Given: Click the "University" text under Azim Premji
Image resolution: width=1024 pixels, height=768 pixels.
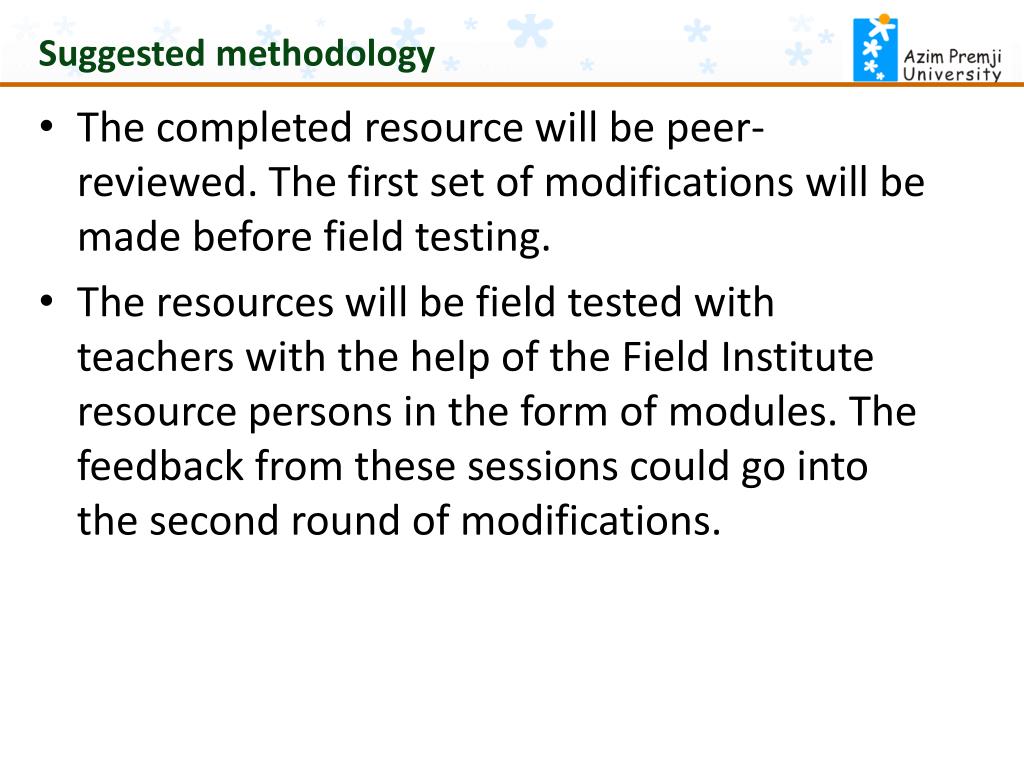Looking at the screenshot, I should (952, 74).
